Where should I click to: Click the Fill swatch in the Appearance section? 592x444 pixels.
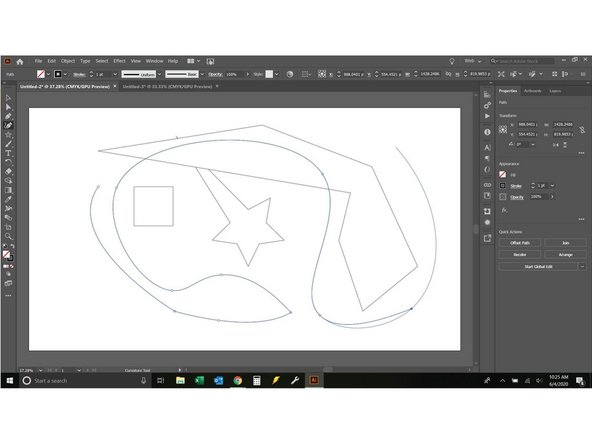coord(503,174)
